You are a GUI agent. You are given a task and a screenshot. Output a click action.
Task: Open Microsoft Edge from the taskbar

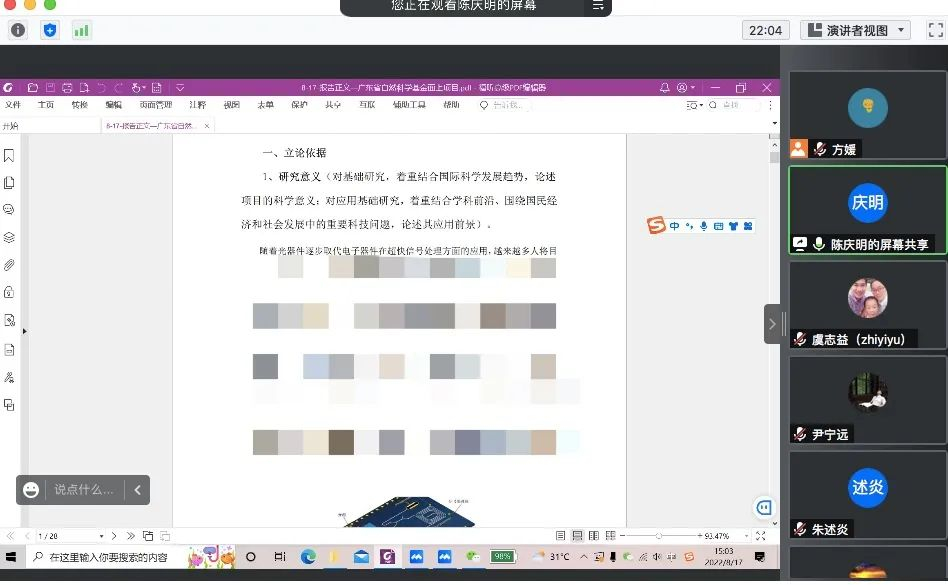pos(308,557)
